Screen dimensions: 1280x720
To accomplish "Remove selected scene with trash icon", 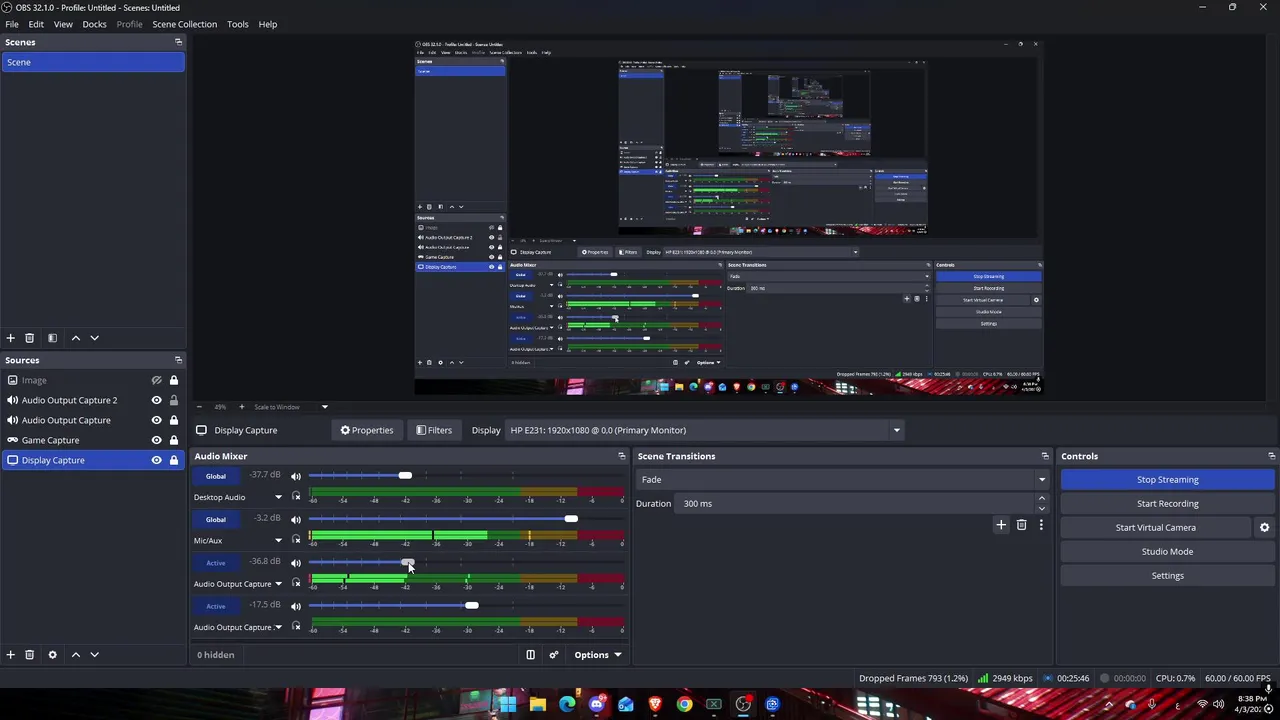I will [29, 338].
